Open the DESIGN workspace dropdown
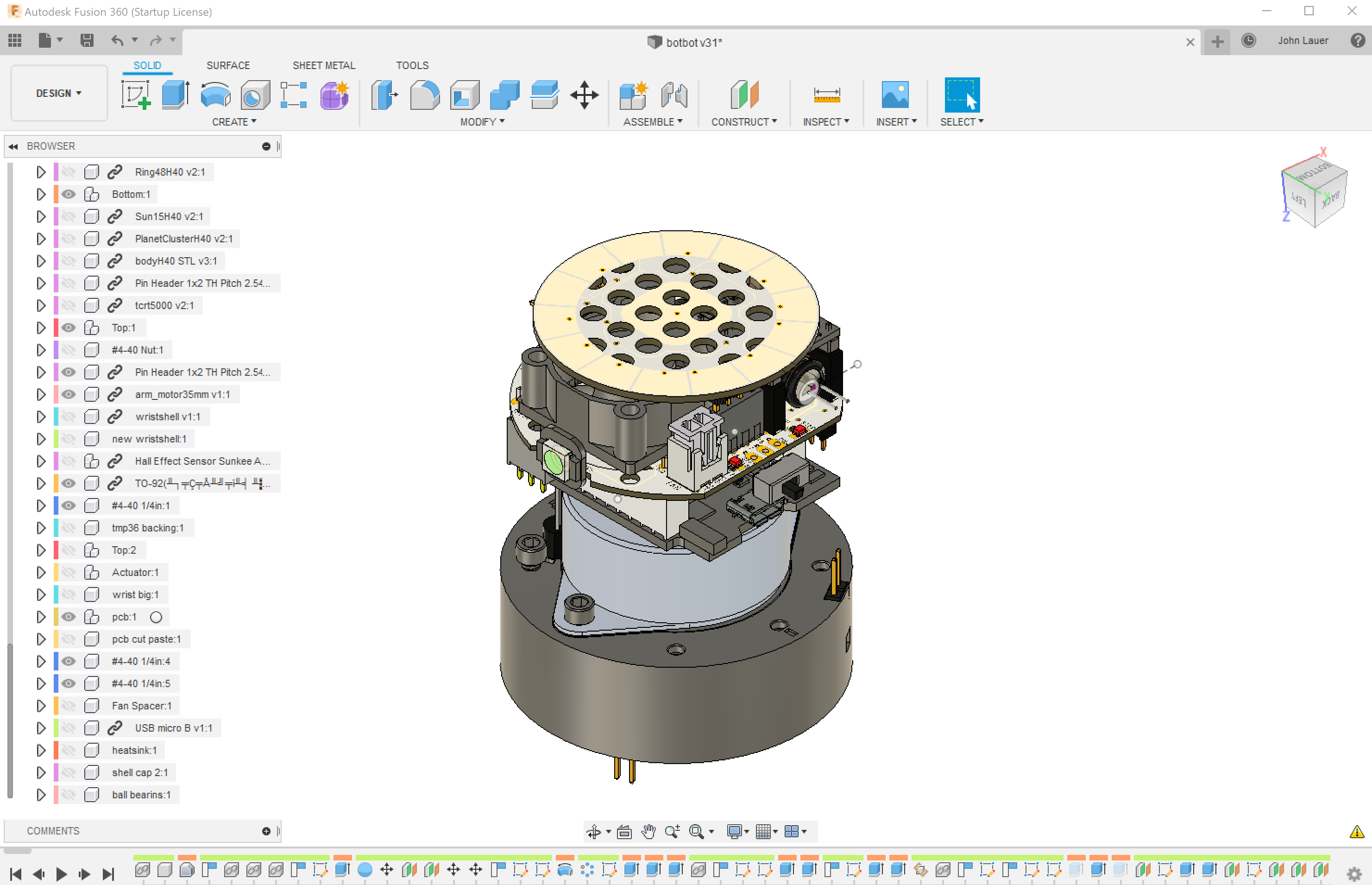 coord(59,93)
